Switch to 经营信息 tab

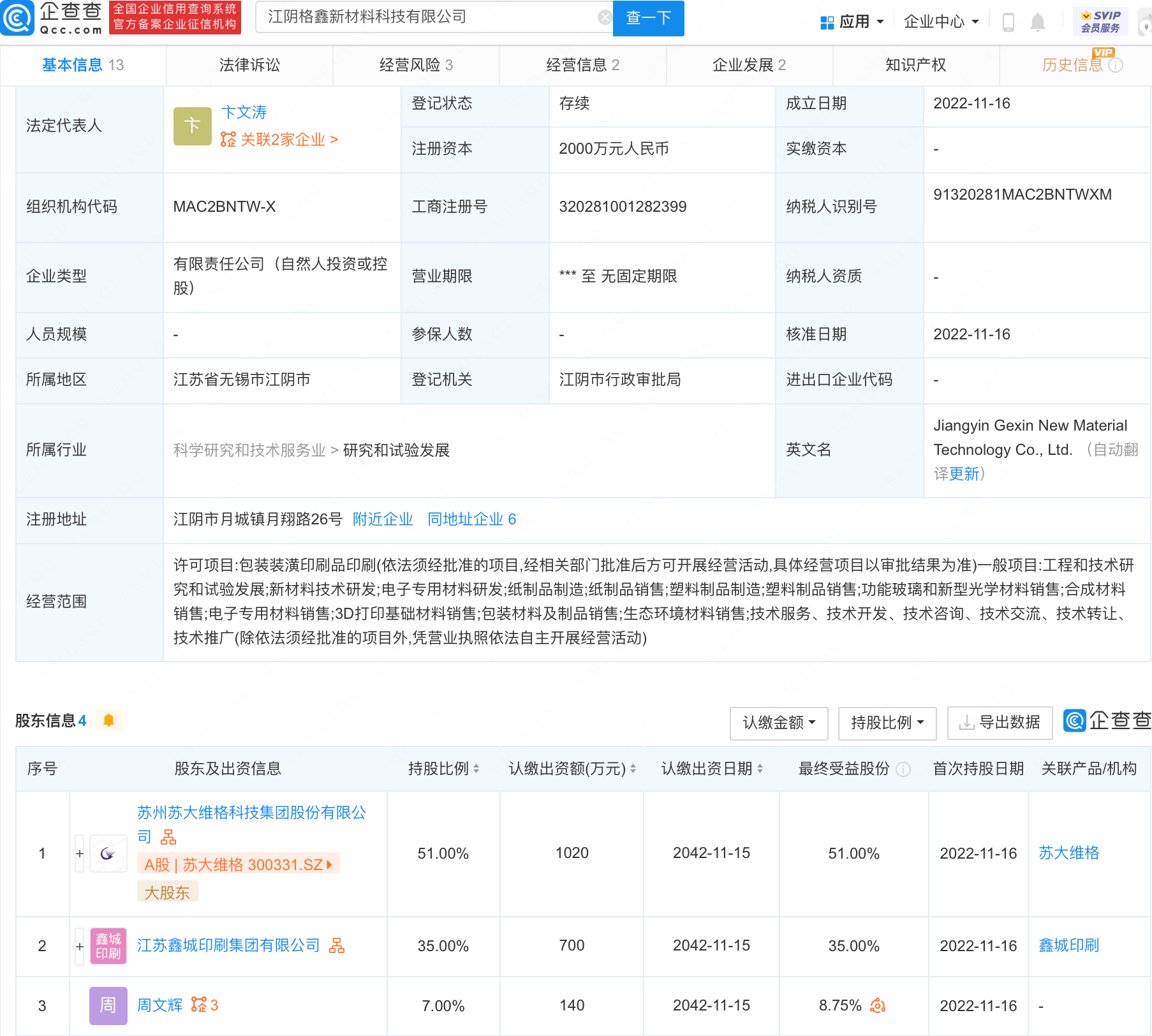tap(582, 65)
